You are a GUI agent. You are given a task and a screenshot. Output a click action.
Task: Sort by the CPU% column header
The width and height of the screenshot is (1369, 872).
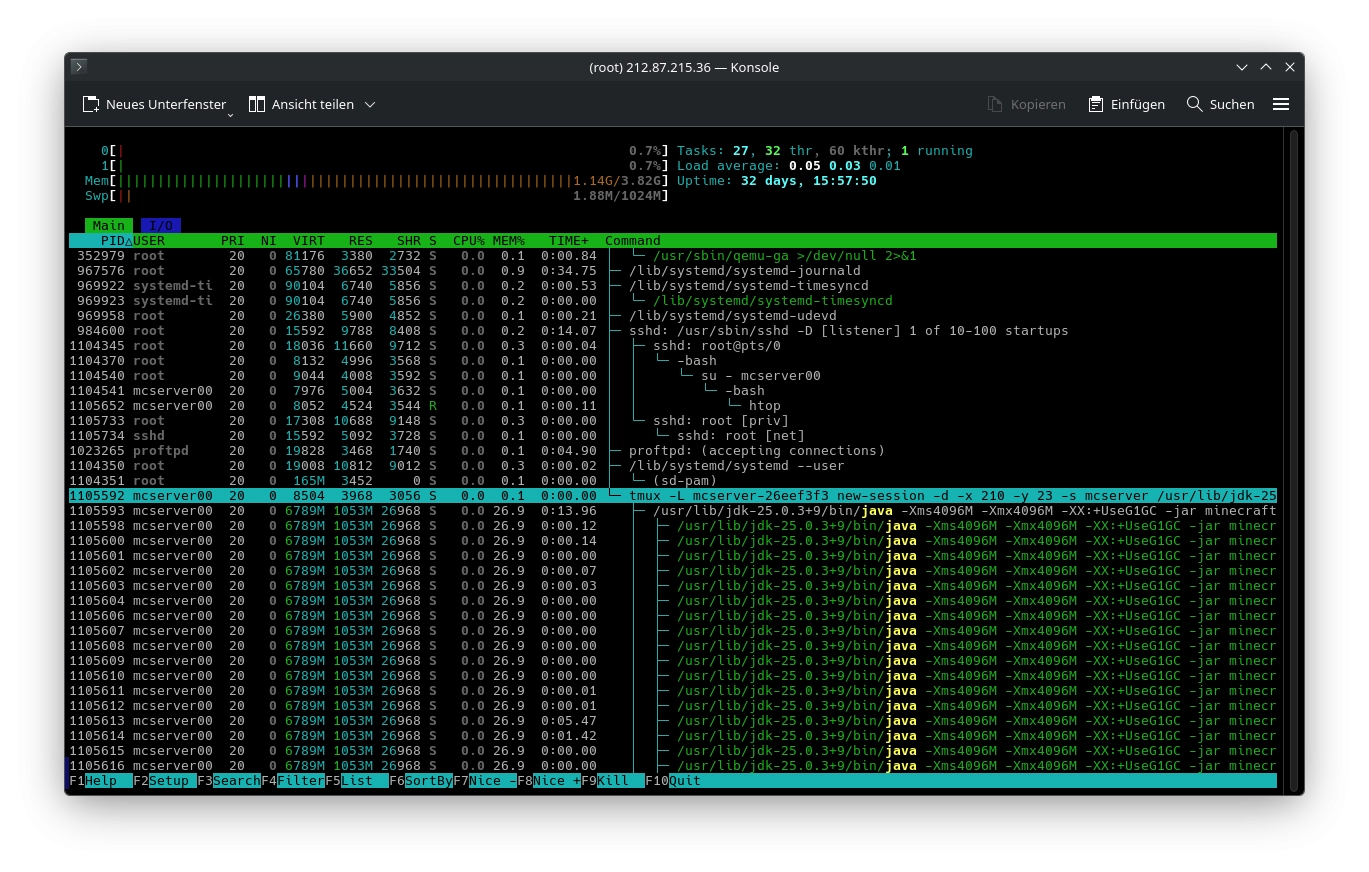[469, 241]
